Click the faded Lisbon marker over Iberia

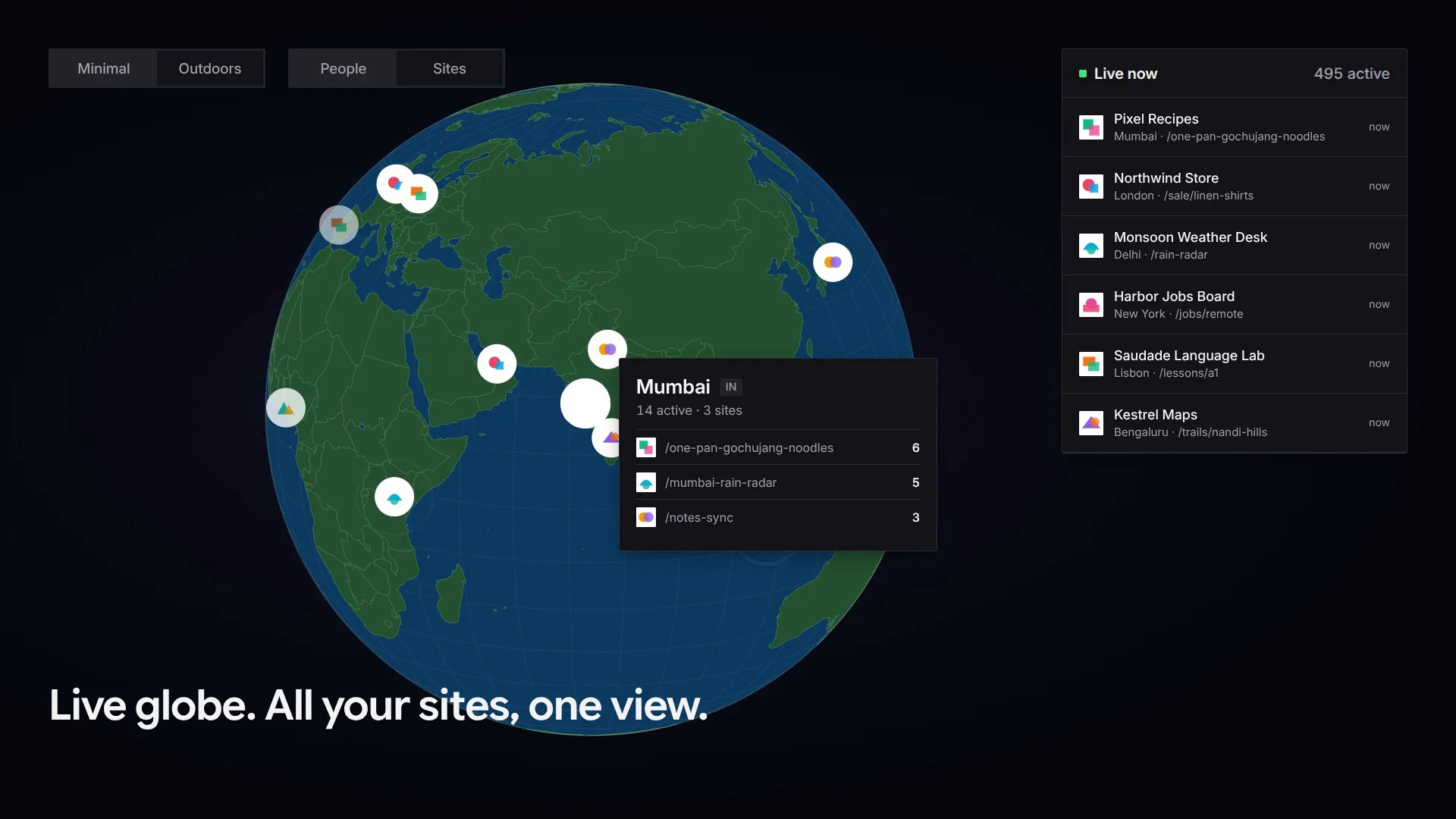(x=339, y=225)
